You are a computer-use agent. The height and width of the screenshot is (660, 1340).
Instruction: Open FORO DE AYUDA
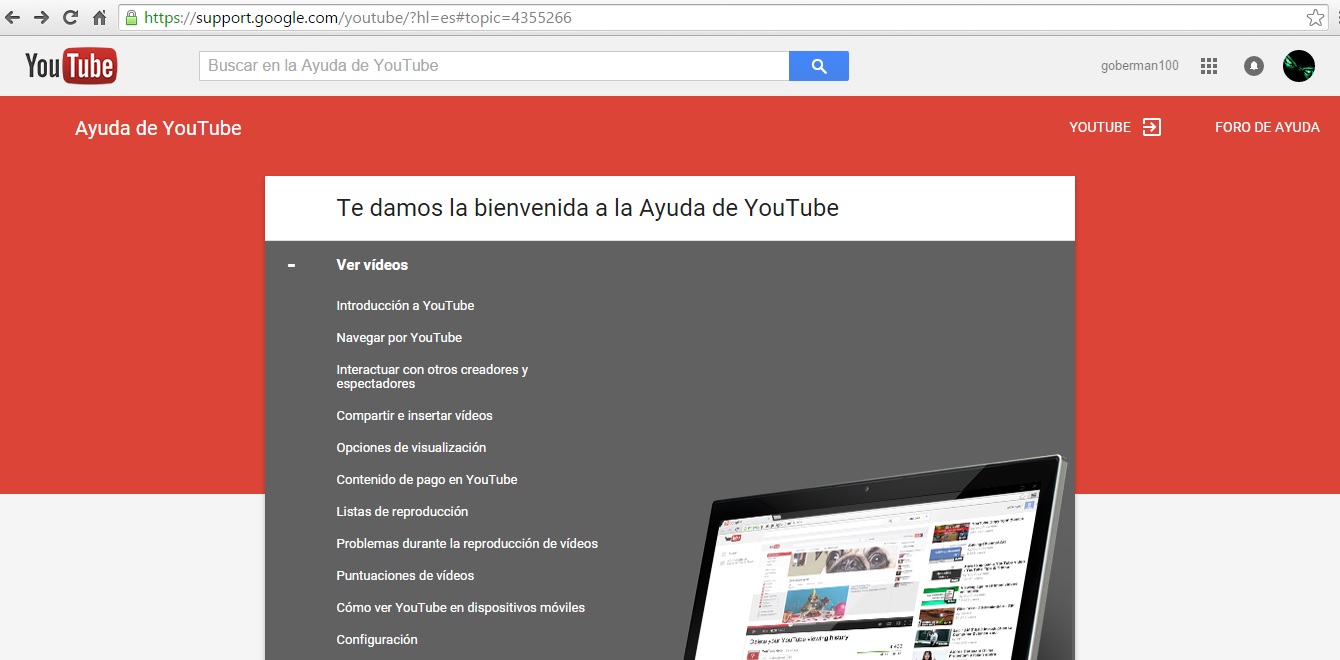1267,127
